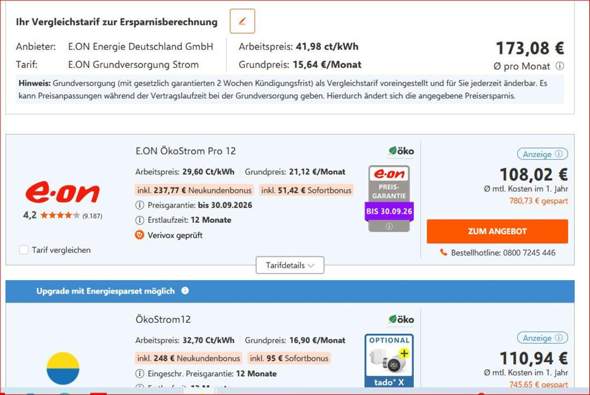
Task: Click the E.ON Preisgarantie badge
Action: click(x=389, y=198)
